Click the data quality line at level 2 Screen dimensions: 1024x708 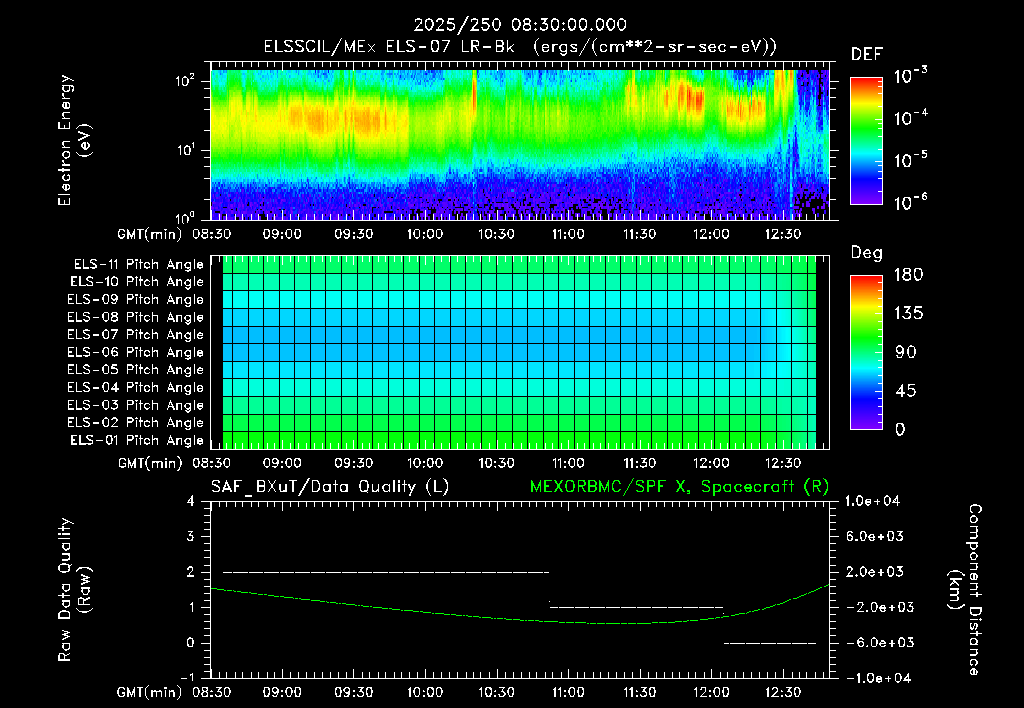click(386, 572)
